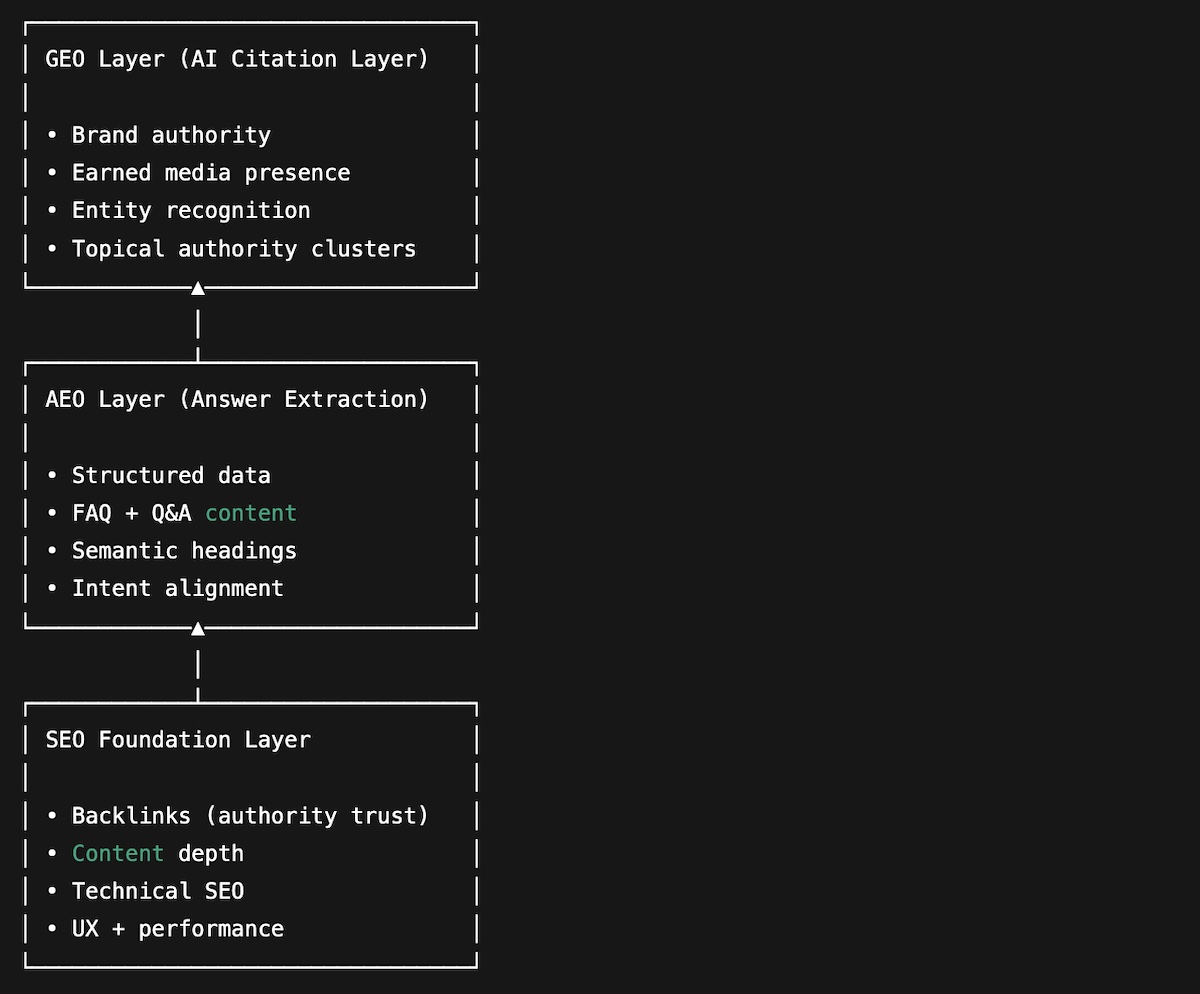Click the arrowhead pointing into GEO Layer box
Viewport: 1200px width, 994px height.
coord(198,288)
